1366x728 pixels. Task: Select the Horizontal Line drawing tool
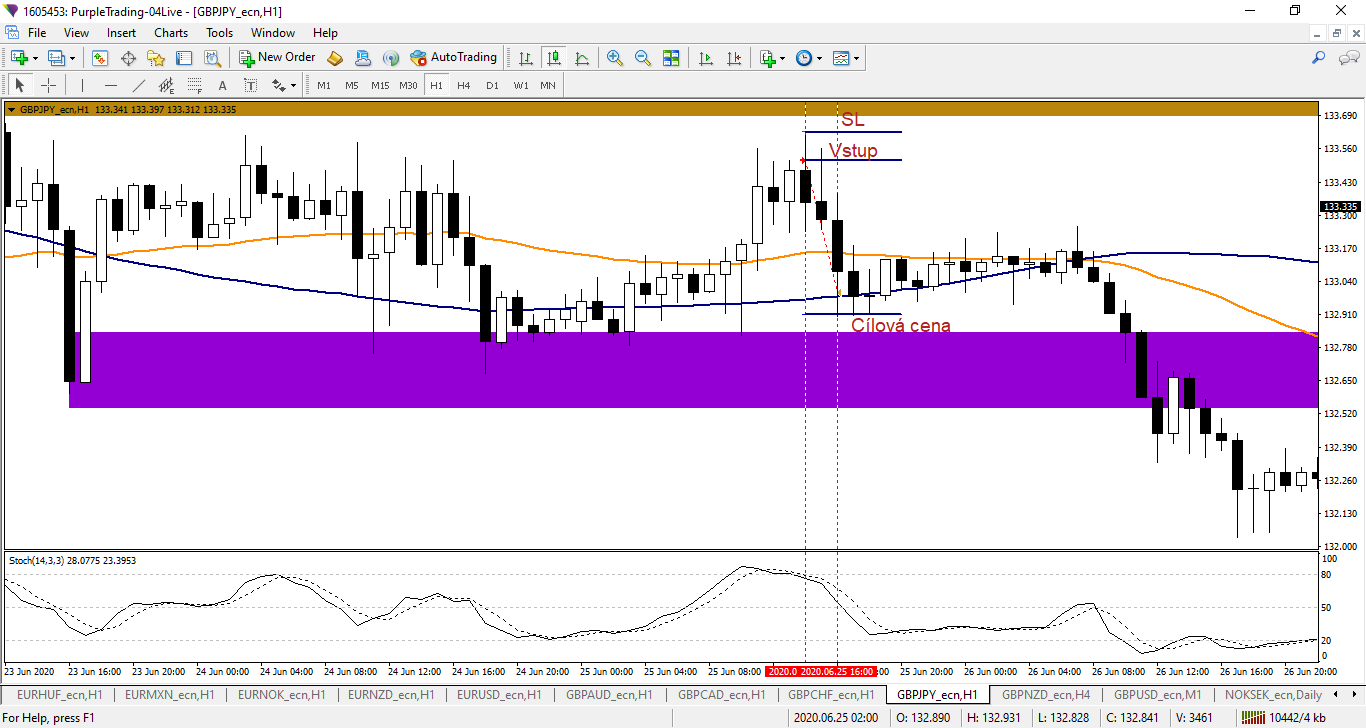[x=110, y=85]
